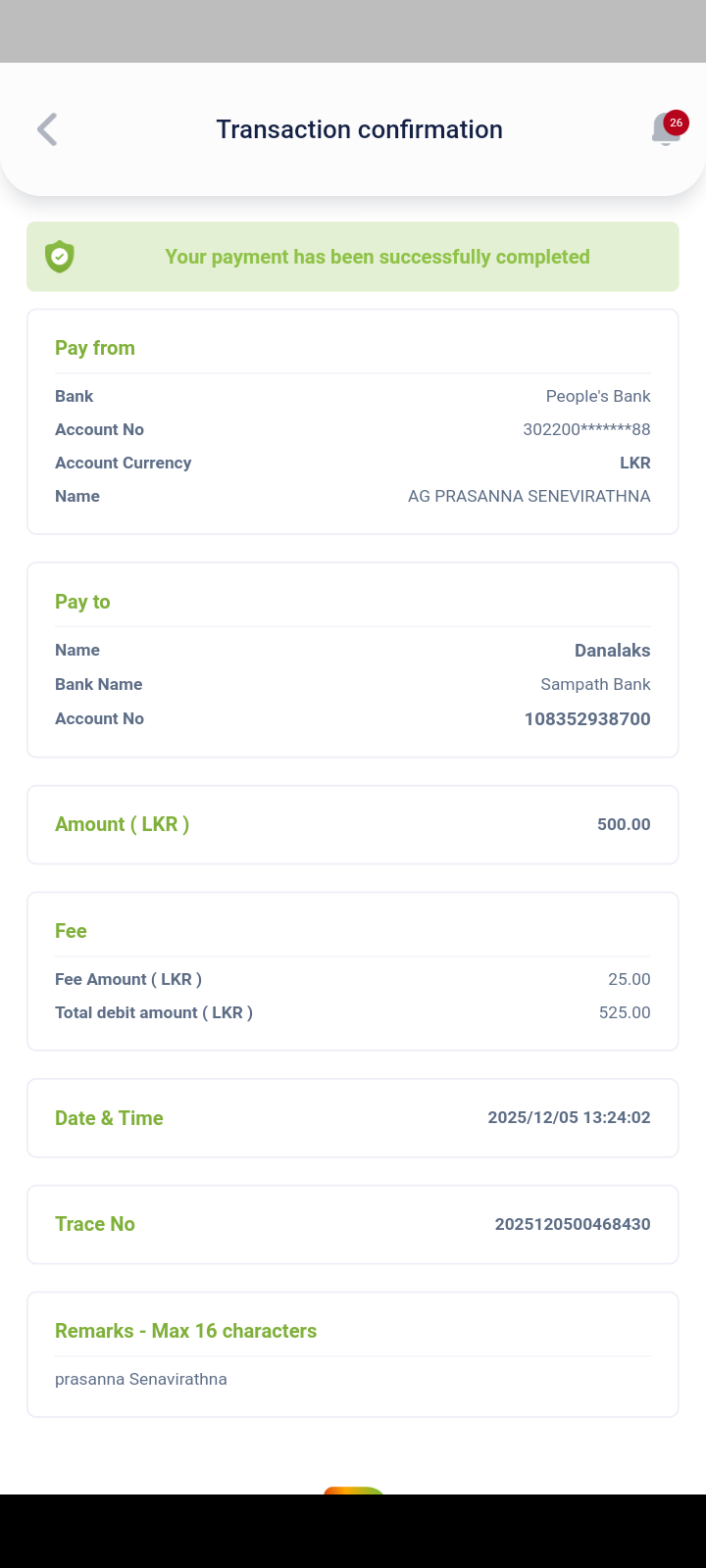
Task: Tap the Sampath Bank value
Action: click(x=595, y=684)
